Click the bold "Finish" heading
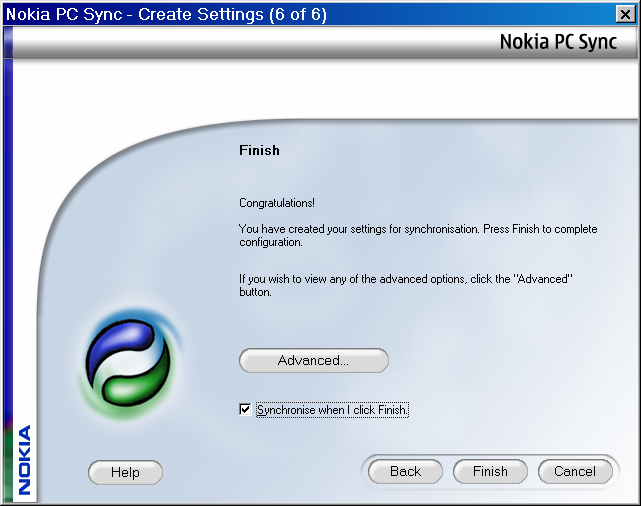Viewport: 641px width, 506px height. point(259,150)
